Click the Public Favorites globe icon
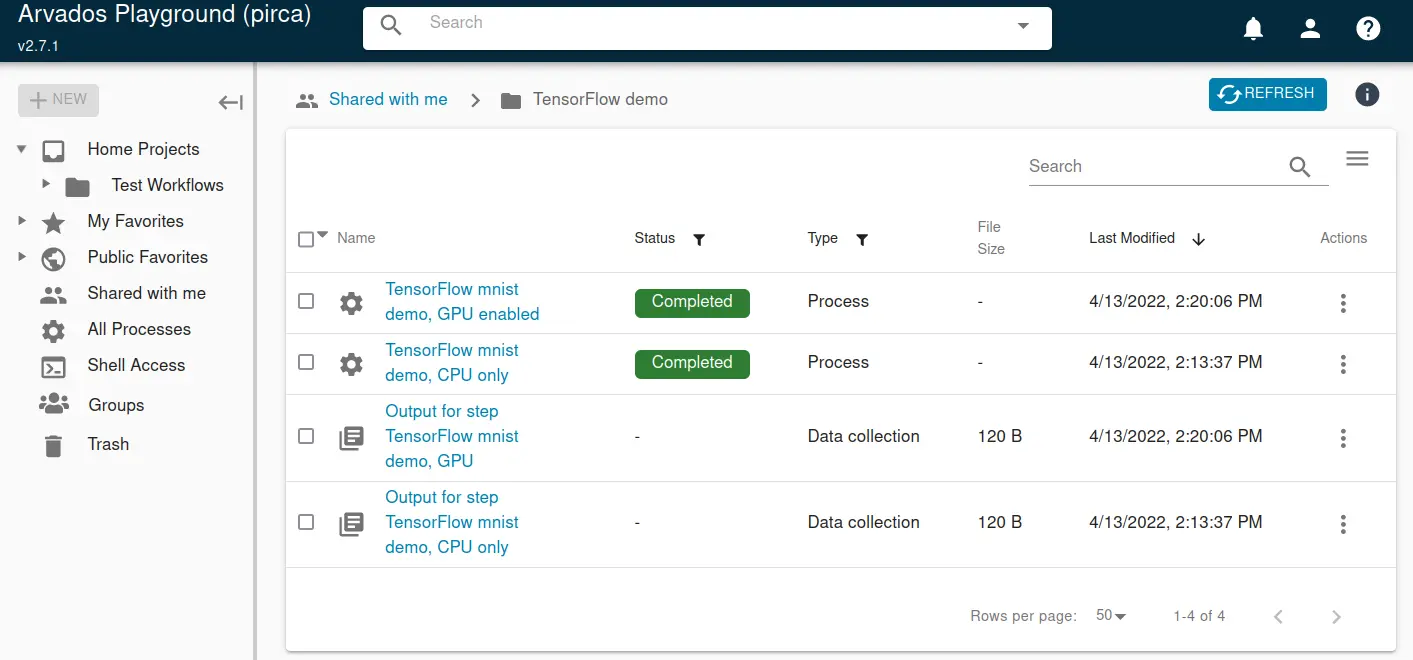The height and width of the screenshot is (660, 1413). pos(53,259)
